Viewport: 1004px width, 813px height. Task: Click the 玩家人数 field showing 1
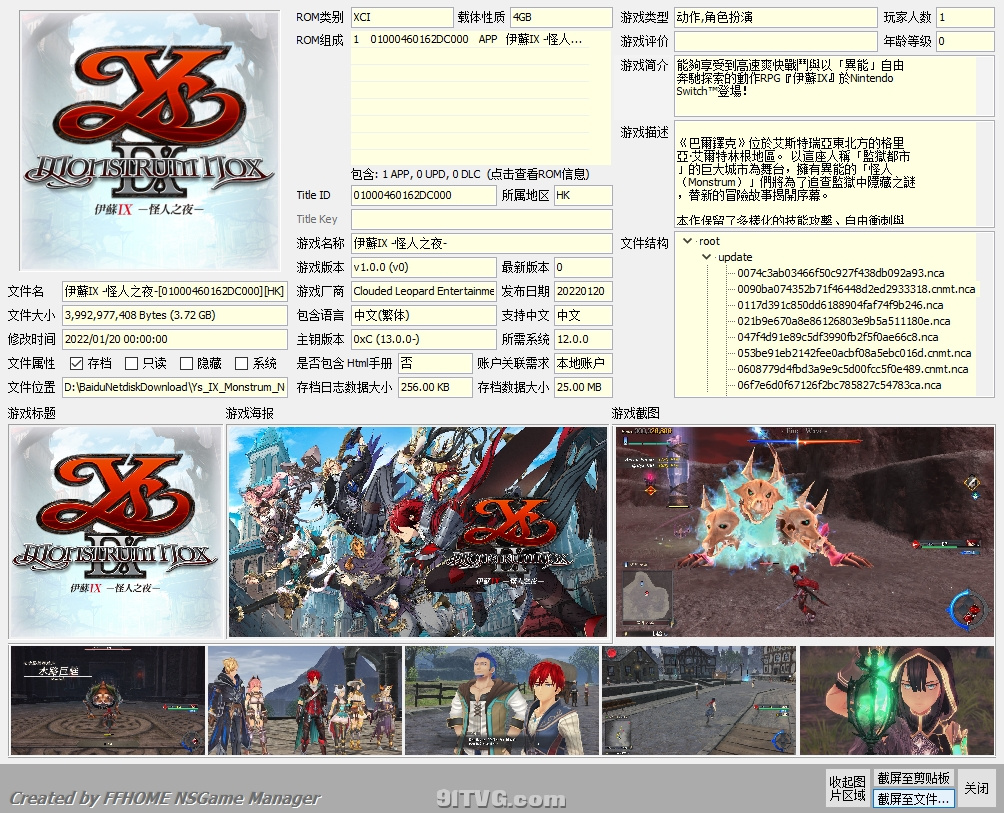pyautogui.click(x=965, y=17)
